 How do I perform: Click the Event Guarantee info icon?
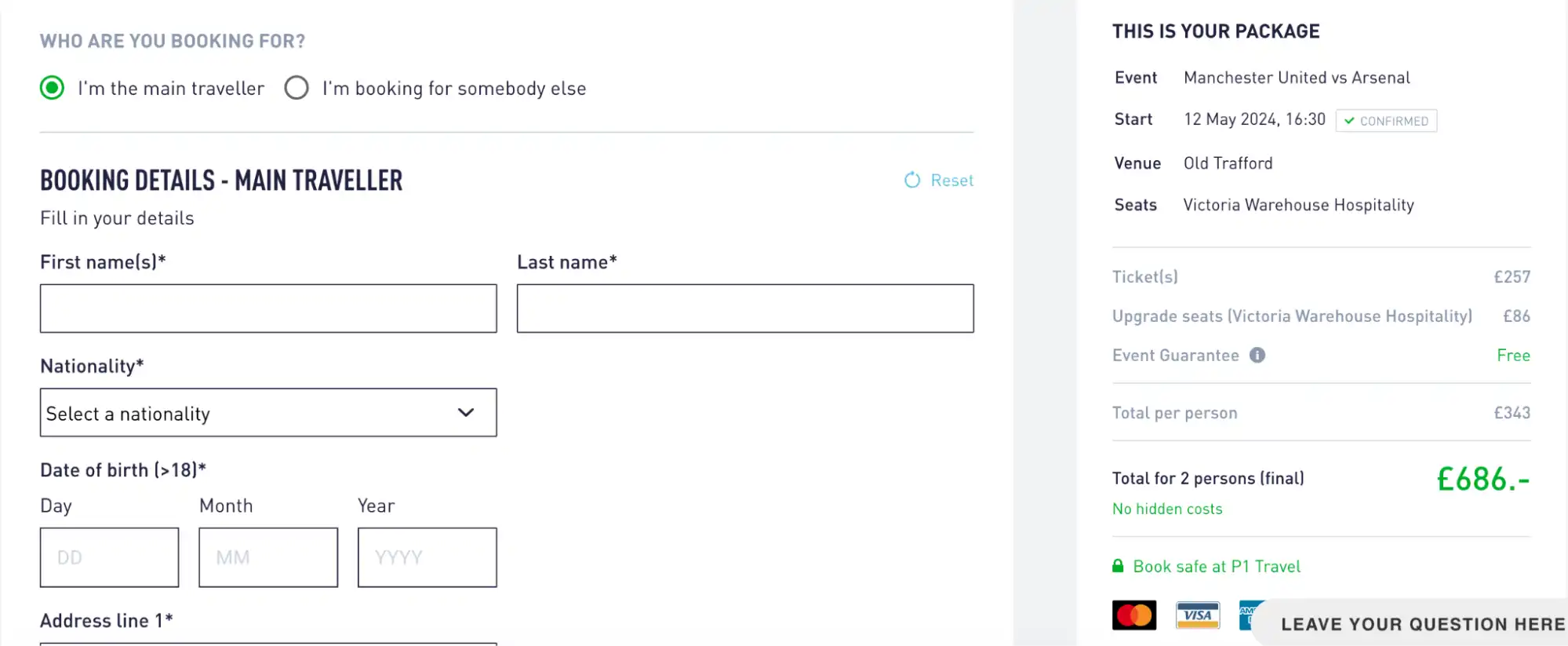[x=1257, y=355]
